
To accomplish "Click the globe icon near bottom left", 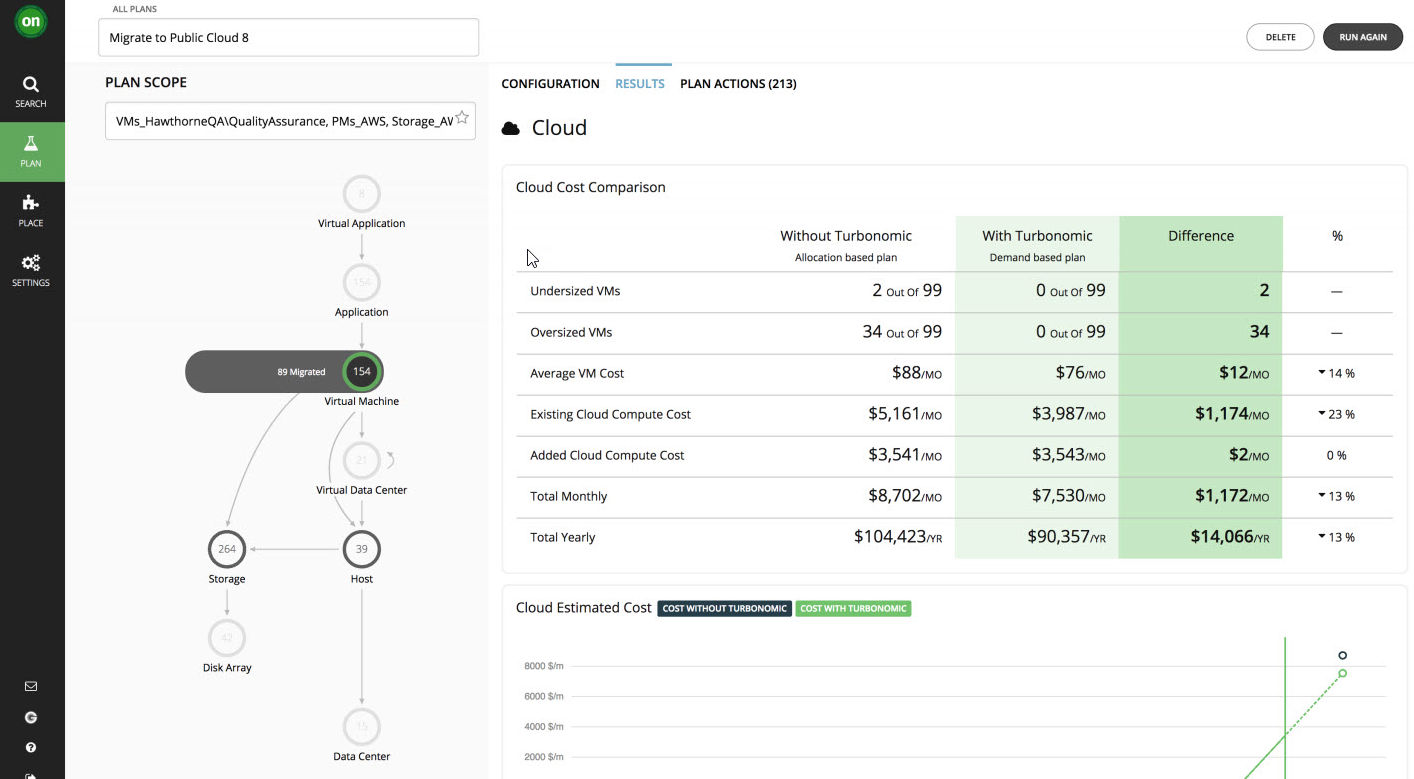I will point(30,717).
